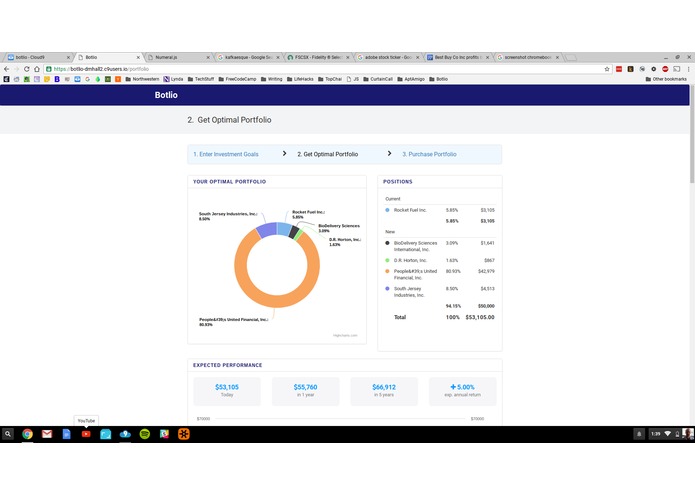The image size is (695, 494).
Task: Open the LifeHacks bookmarks folder
Action: tap(300, 79)
